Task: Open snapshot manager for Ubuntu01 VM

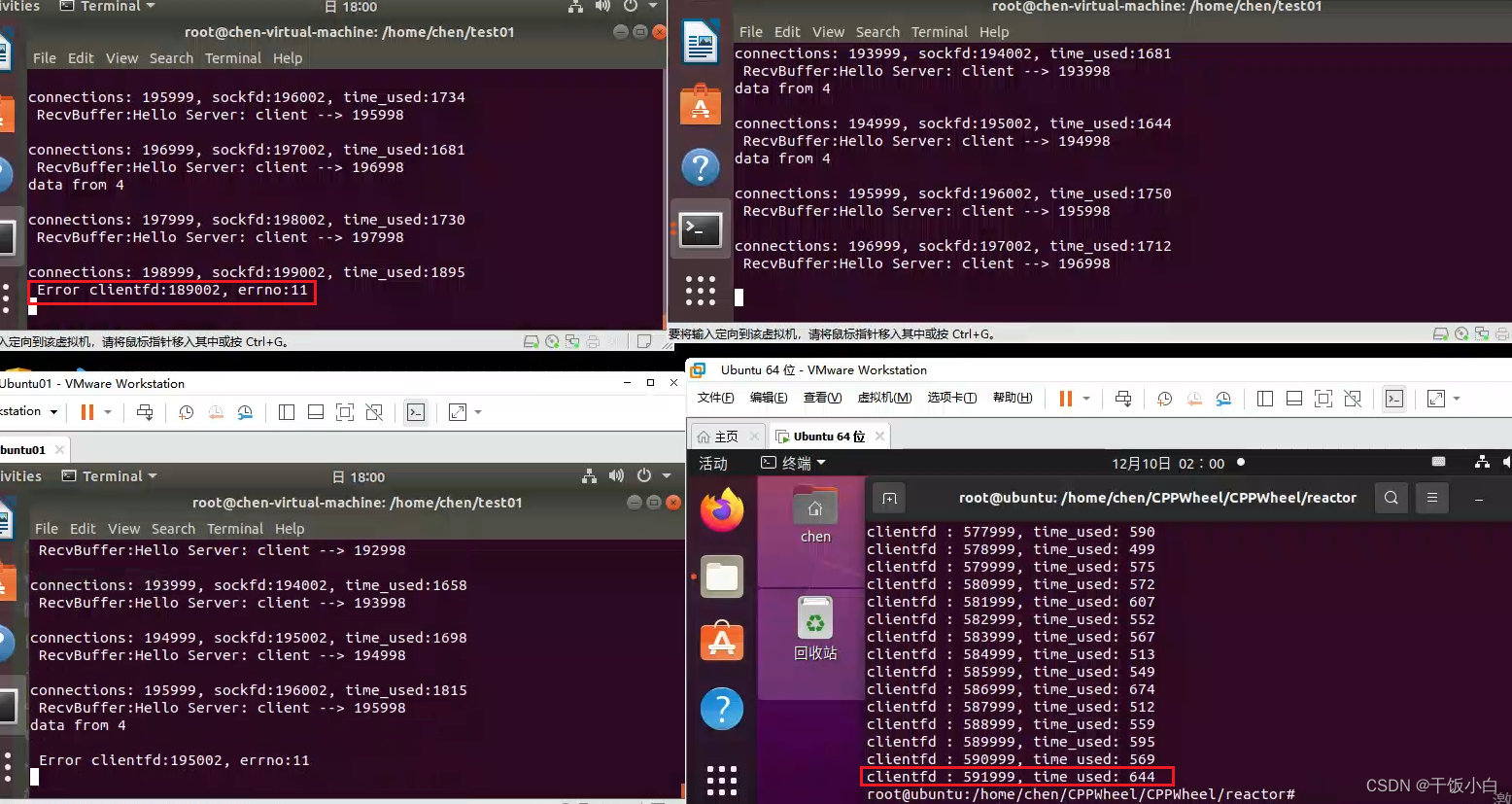Action: pos(245,412)
